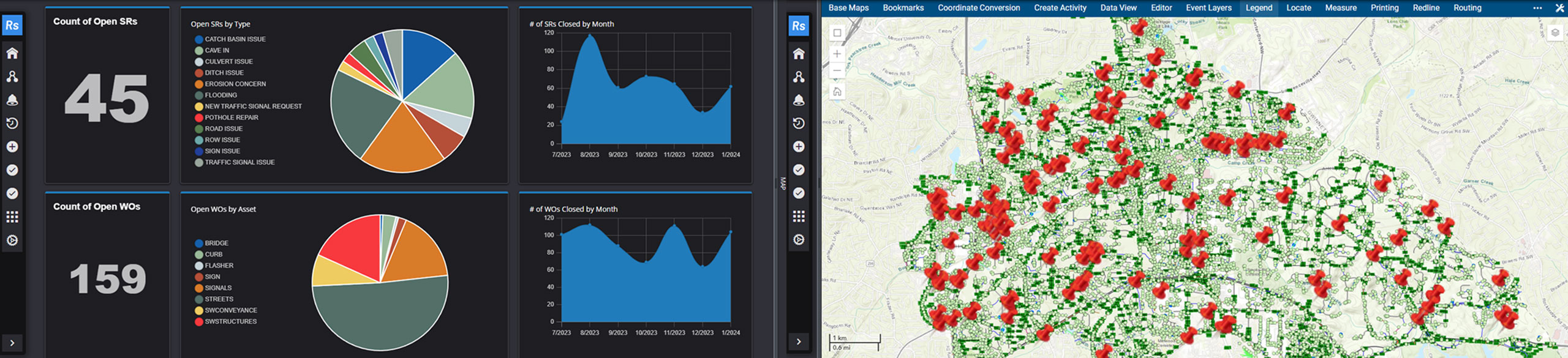Click Redline in the map toolbar
1568x358 pixels.
tap(1426, 8)
